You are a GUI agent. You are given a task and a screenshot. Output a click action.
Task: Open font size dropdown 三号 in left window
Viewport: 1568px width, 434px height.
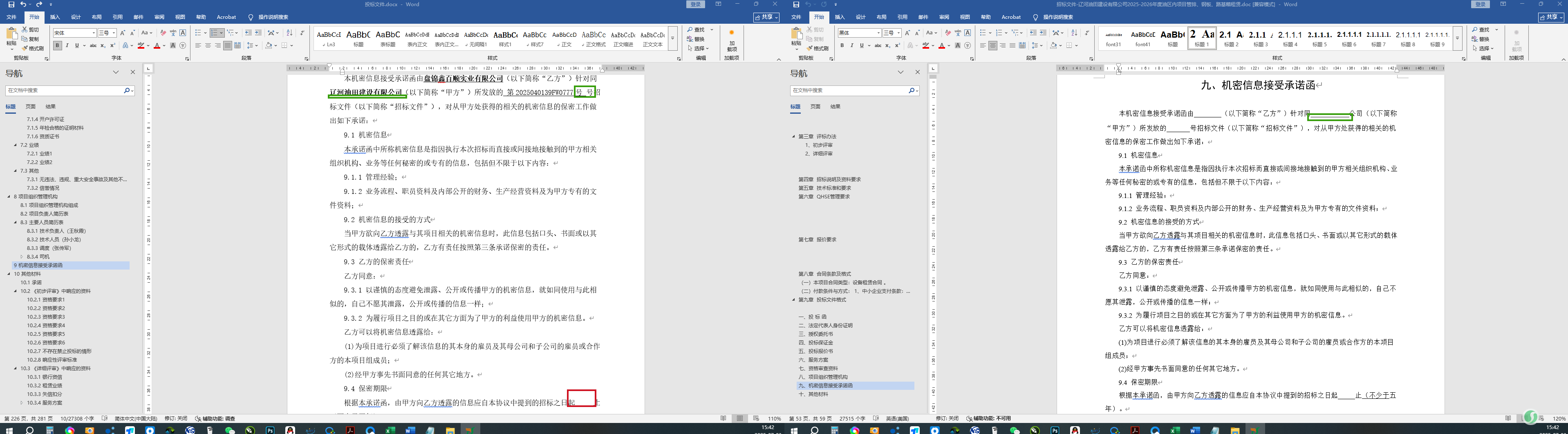coord(114,32)
